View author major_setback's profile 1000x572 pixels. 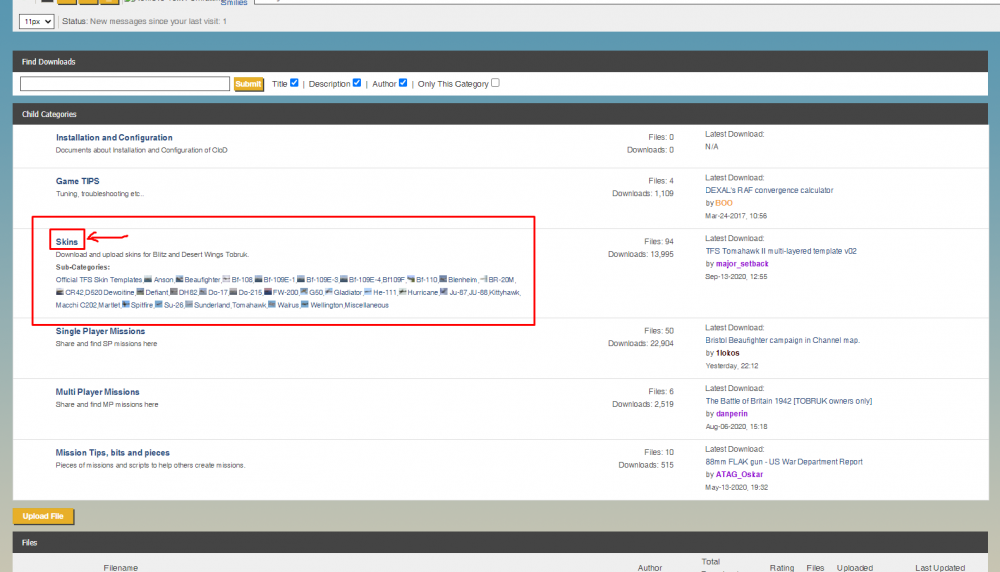(x=742, y=263)
